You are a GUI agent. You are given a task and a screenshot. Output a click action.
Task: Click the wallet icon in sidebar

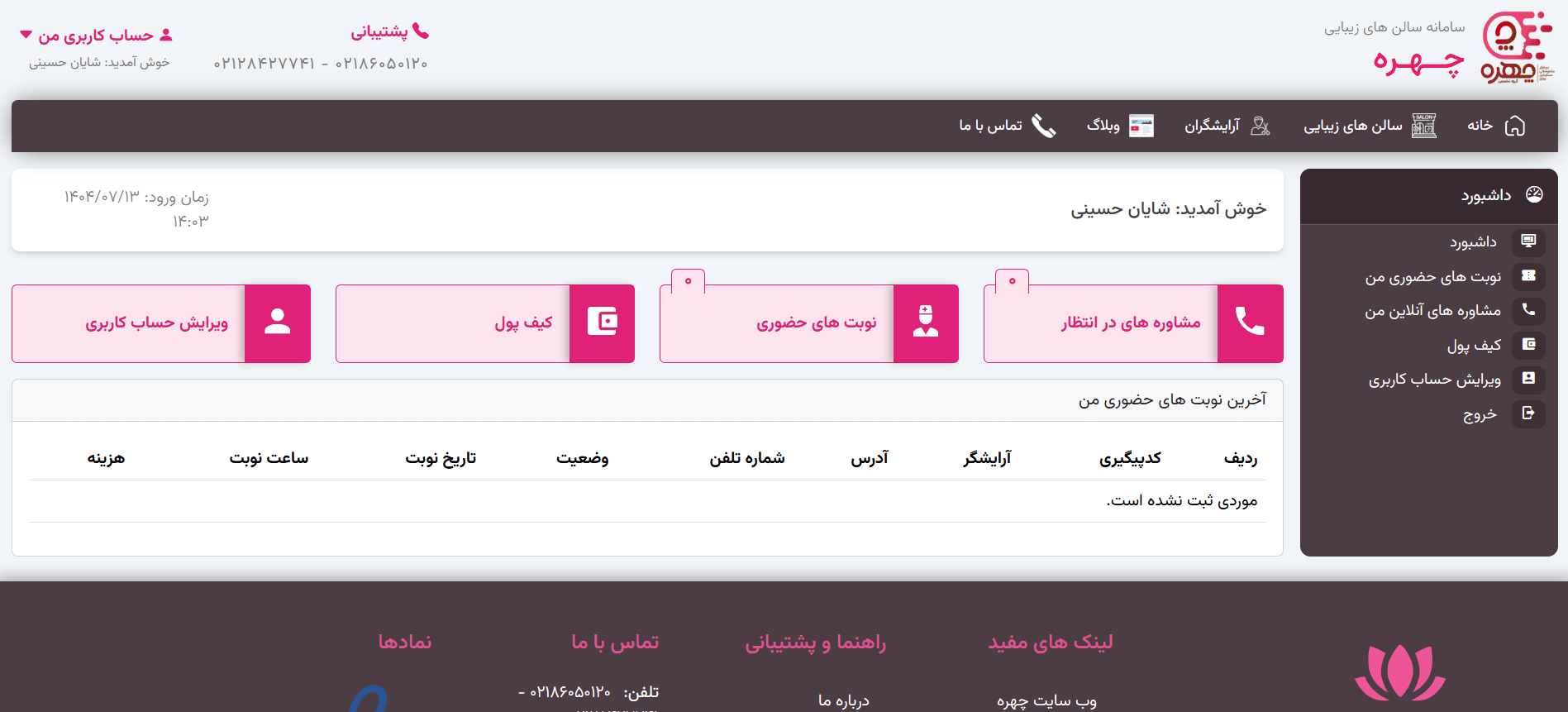[x=1528, y=345]
